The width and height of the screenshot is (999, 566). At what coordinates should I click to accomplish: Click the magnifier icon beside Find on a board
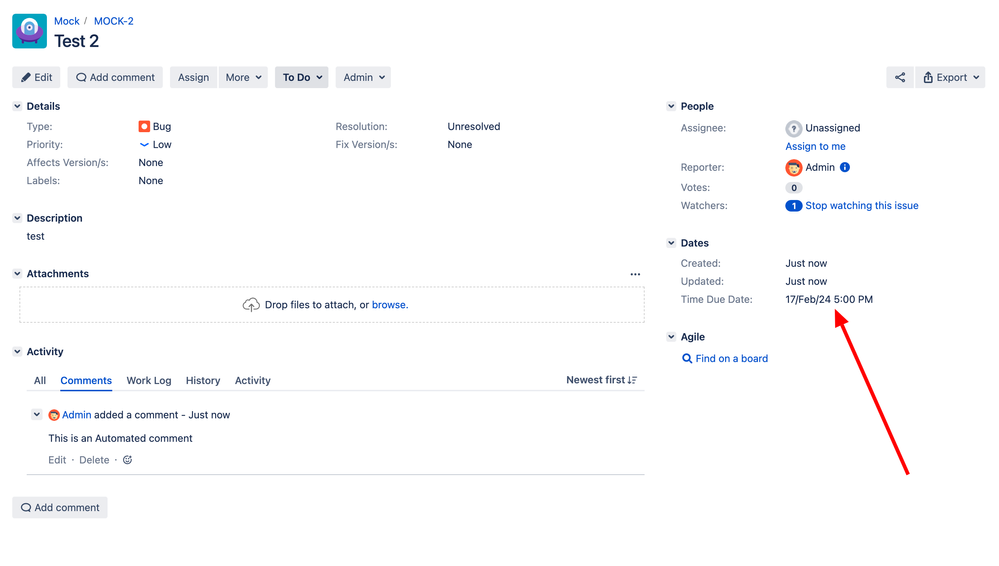coord(687,358)
